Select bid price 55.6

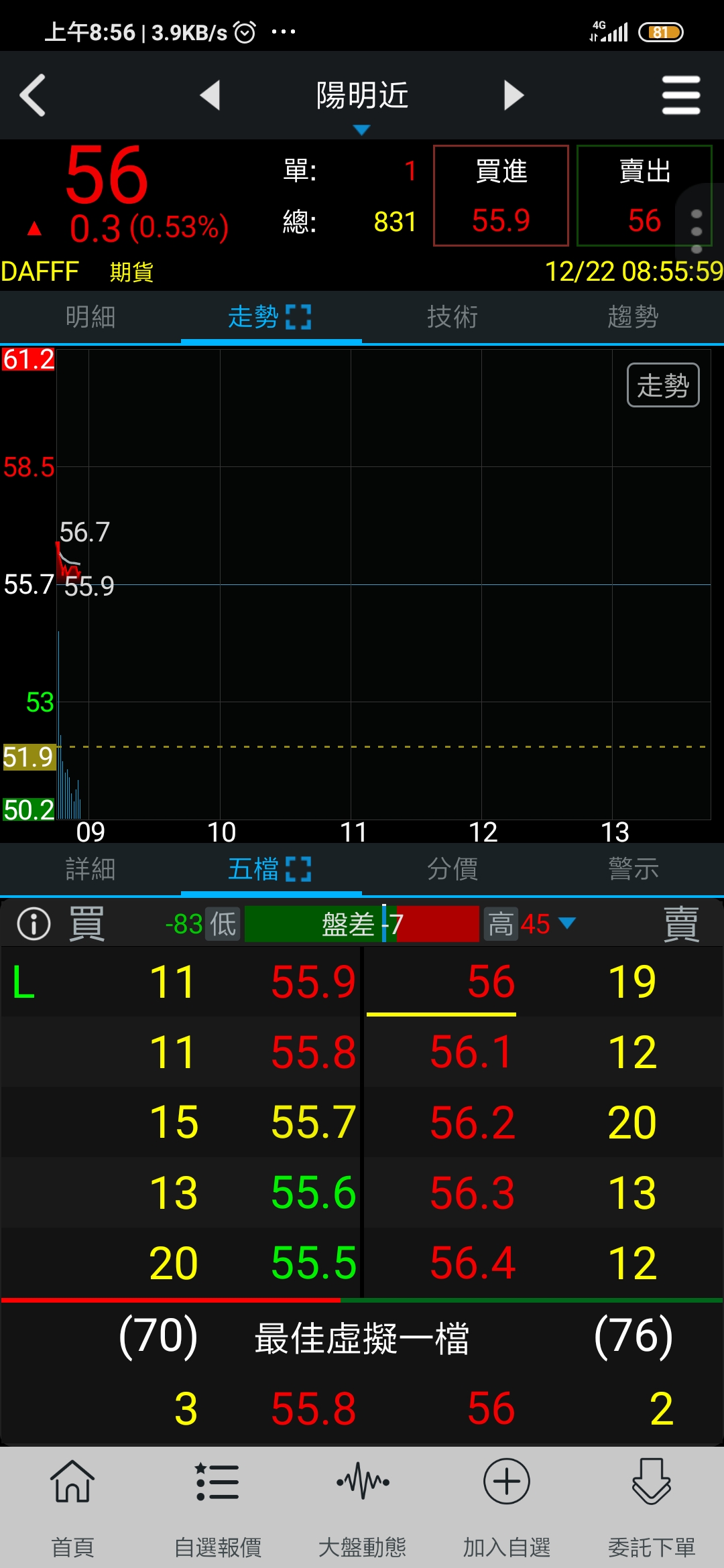click(x=313, y=1193)
